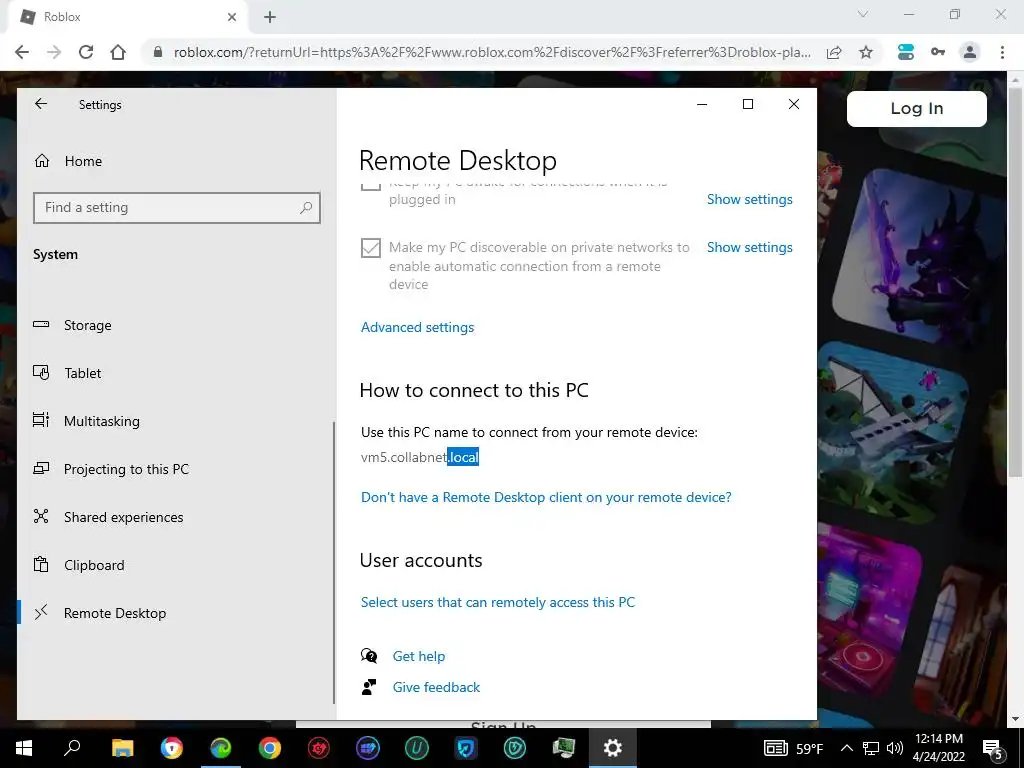Open Select users that can remotely access link

[498, 602]
